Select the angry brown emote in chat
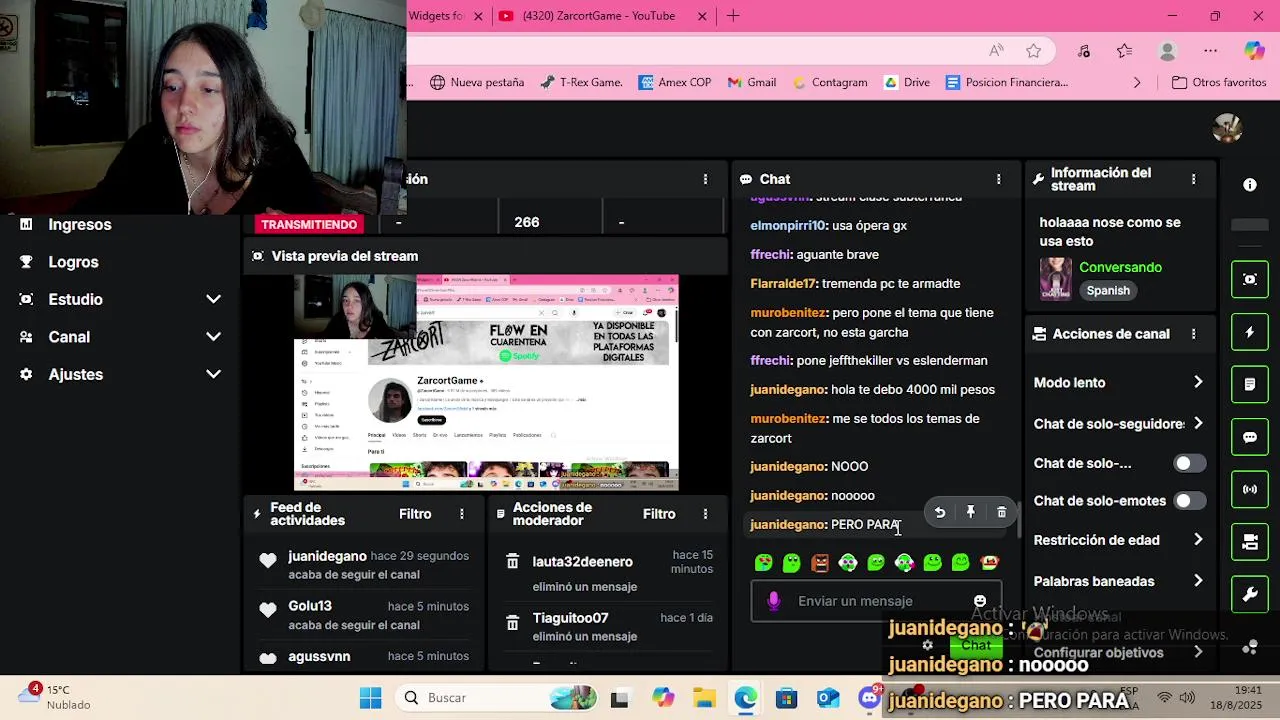Screen dimensions: 1280x720 [x=820, y=563]
